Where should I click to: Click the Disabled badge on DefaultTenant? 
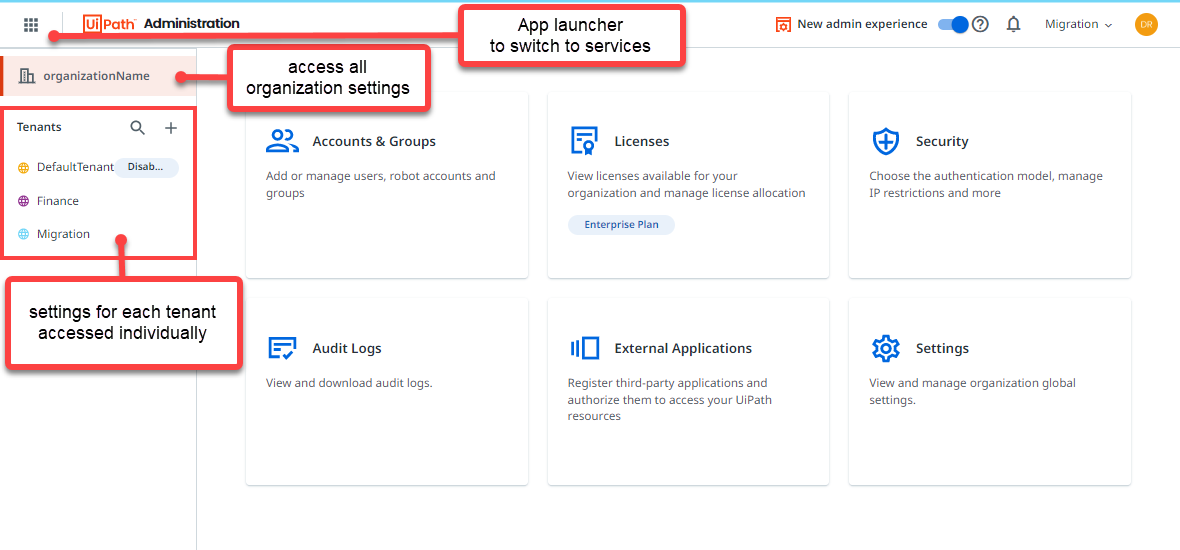[x=146, y=167]
